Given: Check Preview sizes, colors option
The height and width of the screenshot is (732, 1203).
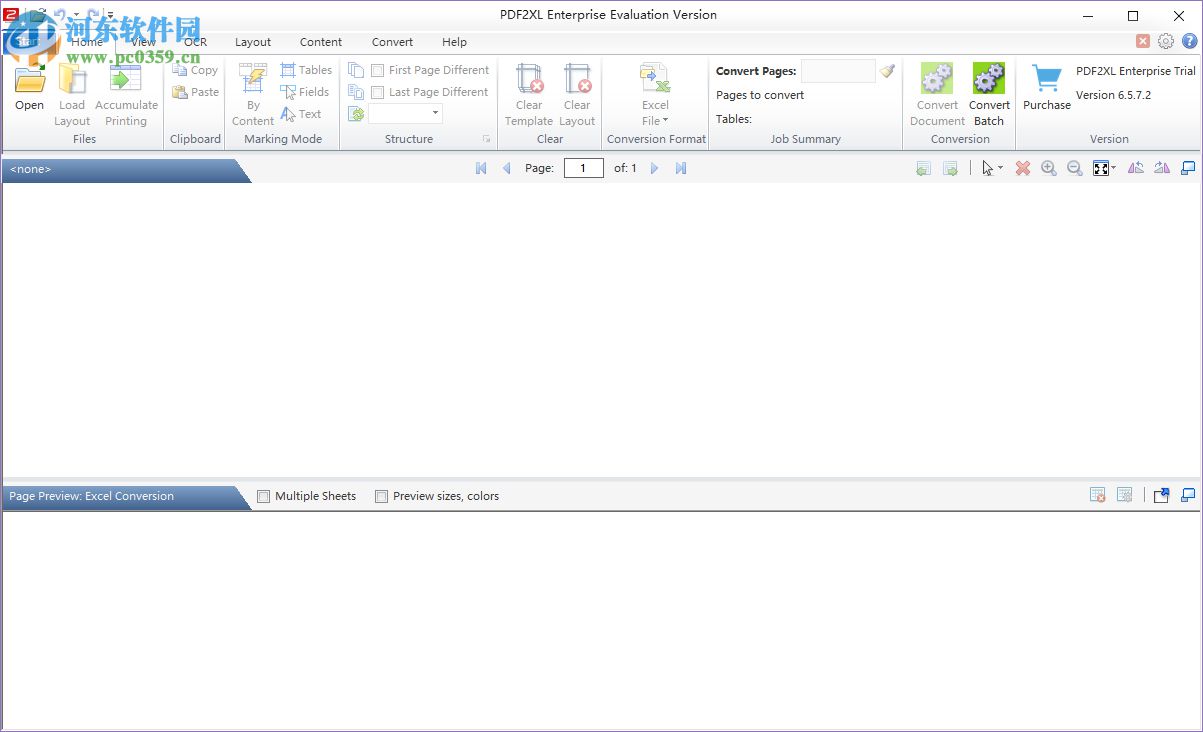Looking at the screenshot, I should (x=381, y=496).
